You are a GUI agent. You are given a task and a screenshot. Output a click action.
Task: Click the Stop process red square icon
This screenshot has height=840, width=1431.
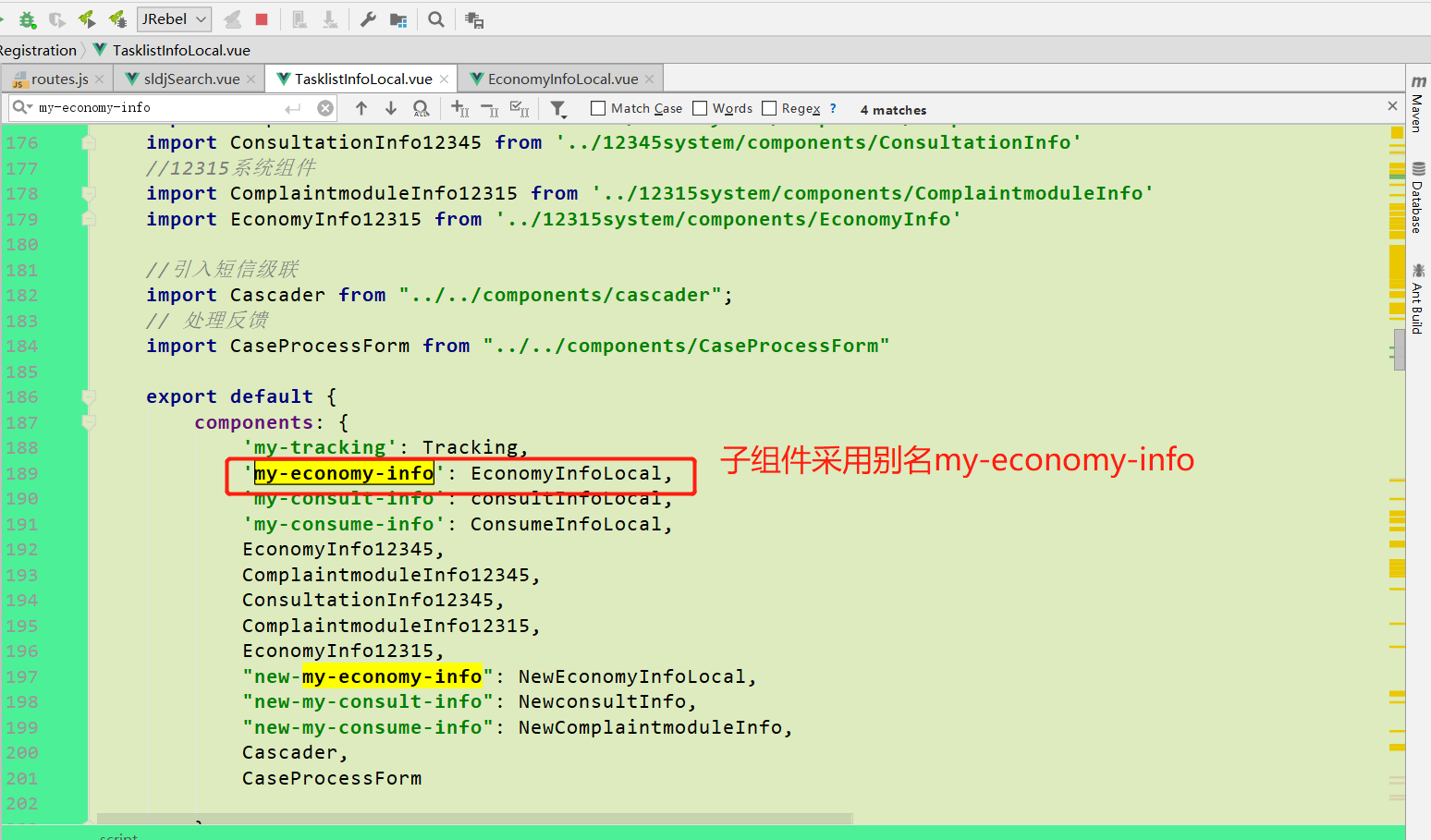click(x=263, y=18)
